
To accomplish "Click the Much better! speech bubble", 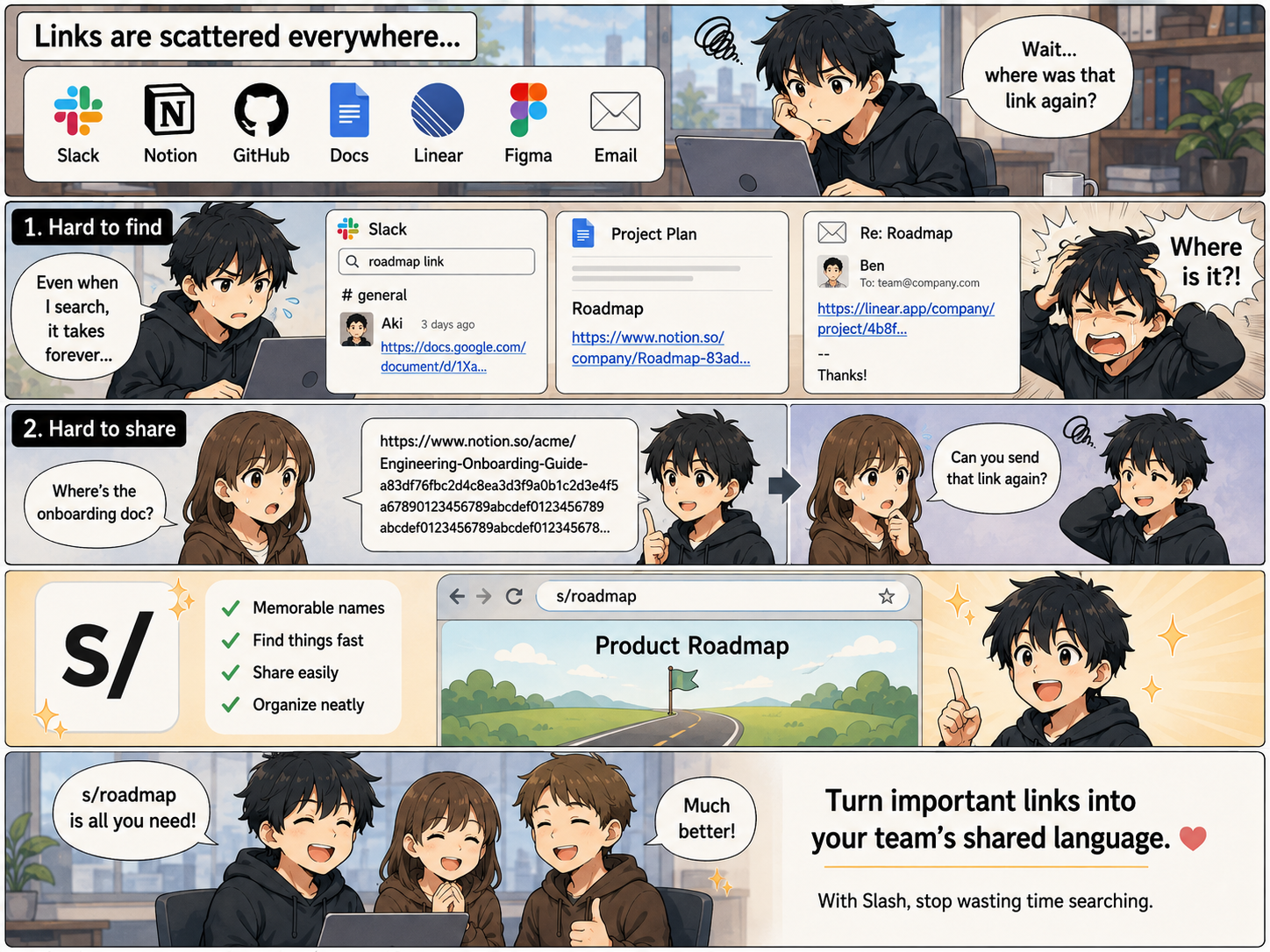I will click(706, 818).
